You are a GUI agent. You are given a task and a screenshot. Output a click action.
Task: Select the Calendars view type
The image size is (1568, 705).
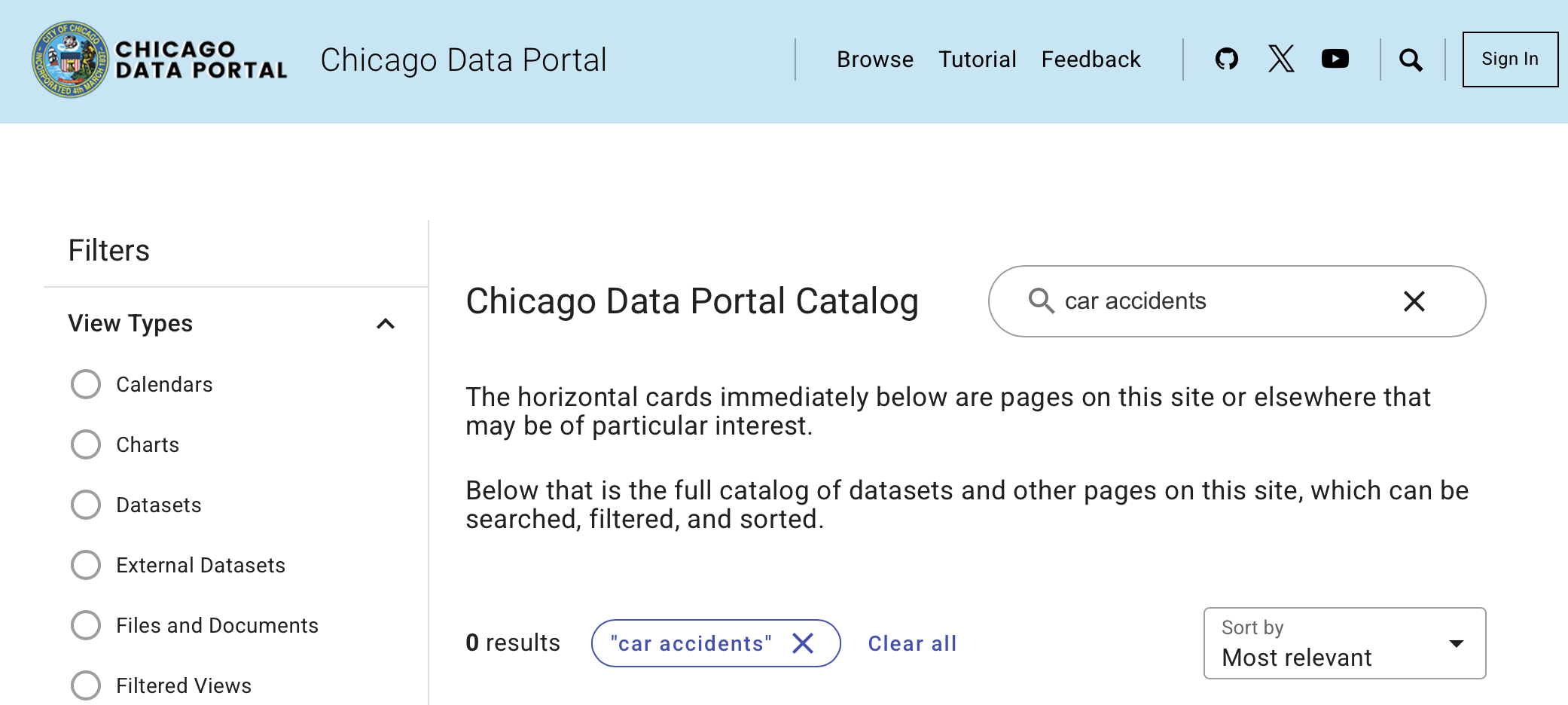pos(86,384)
